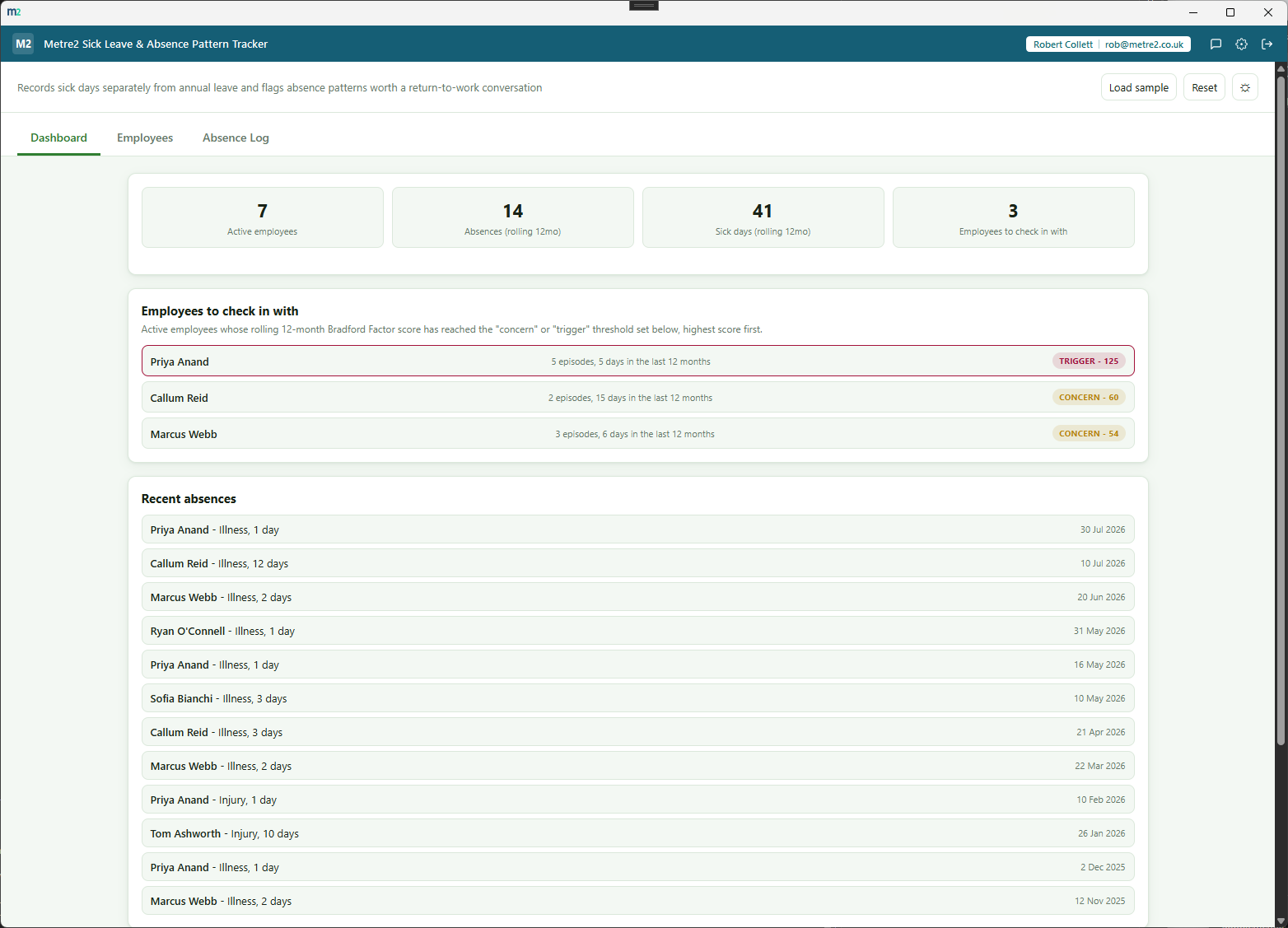Image resolution: width=1288 pixels, height=928 pixels.
Task: Open the Active employees stat card
Action: (x=263, y=217)
